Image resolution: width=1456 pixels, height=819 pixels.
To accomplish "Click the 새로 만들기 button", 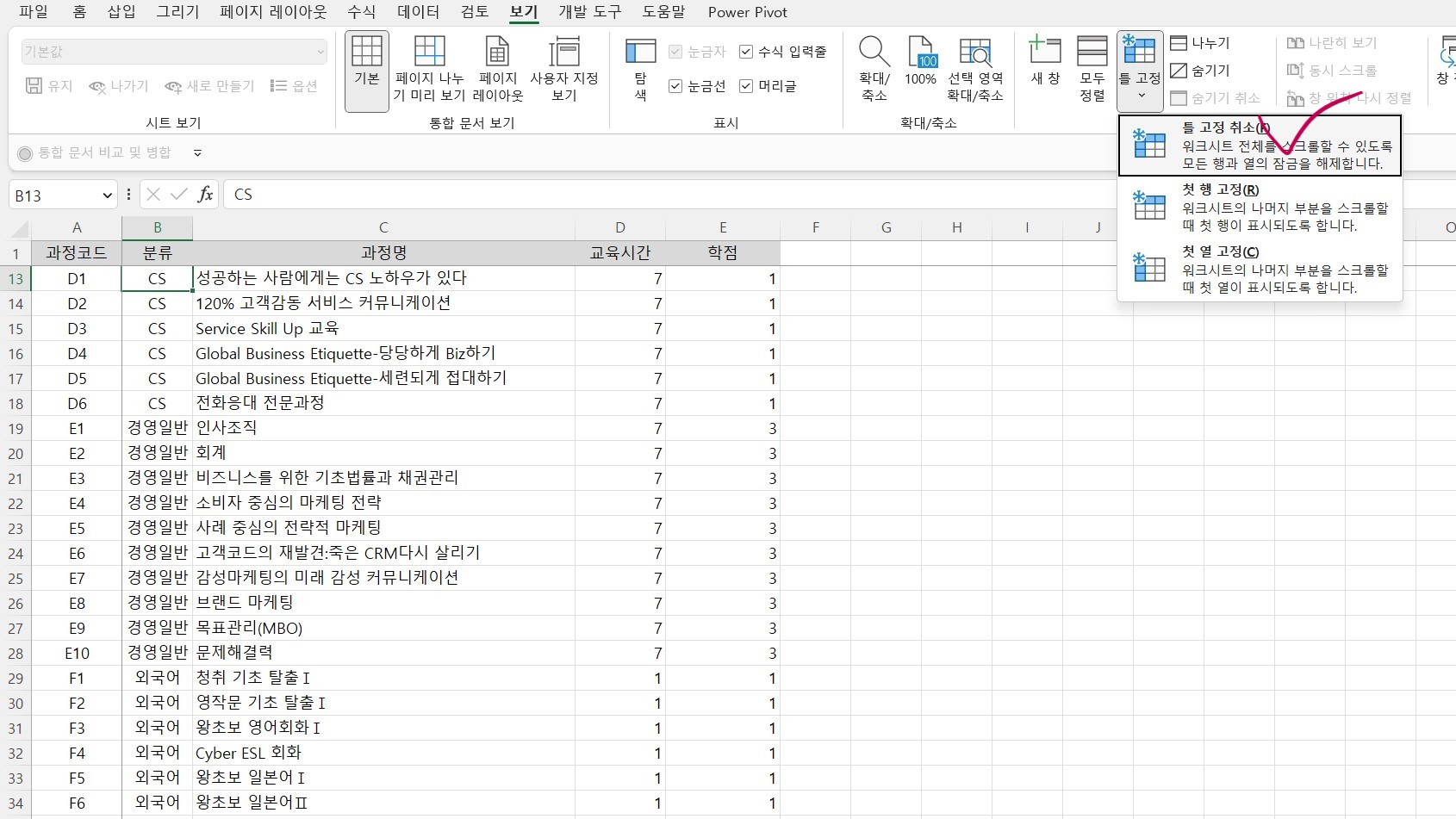I will click(208, 86).
